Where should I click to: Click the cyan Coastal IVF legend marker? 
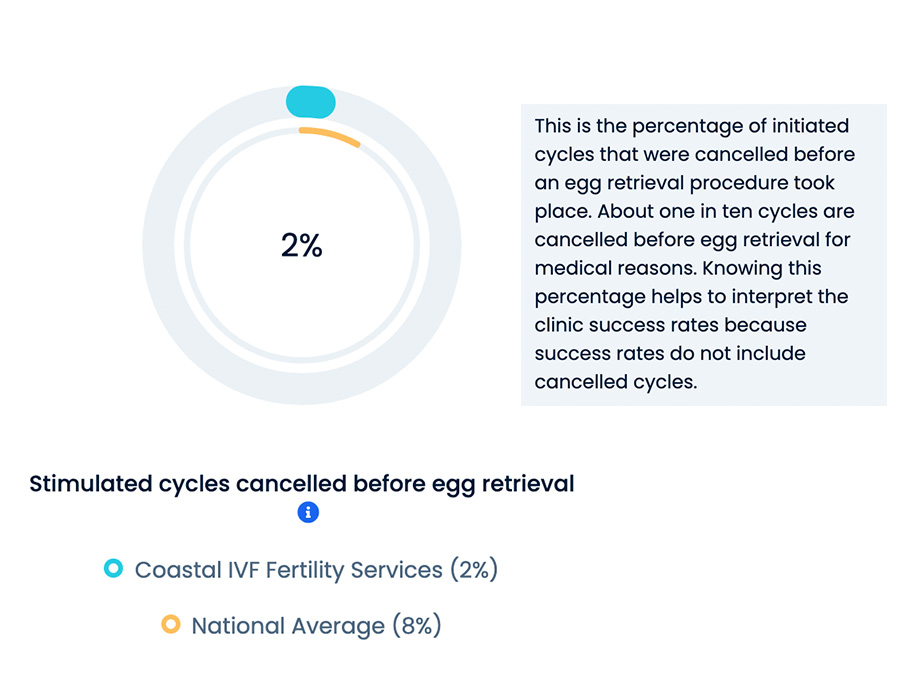point(113,568)
